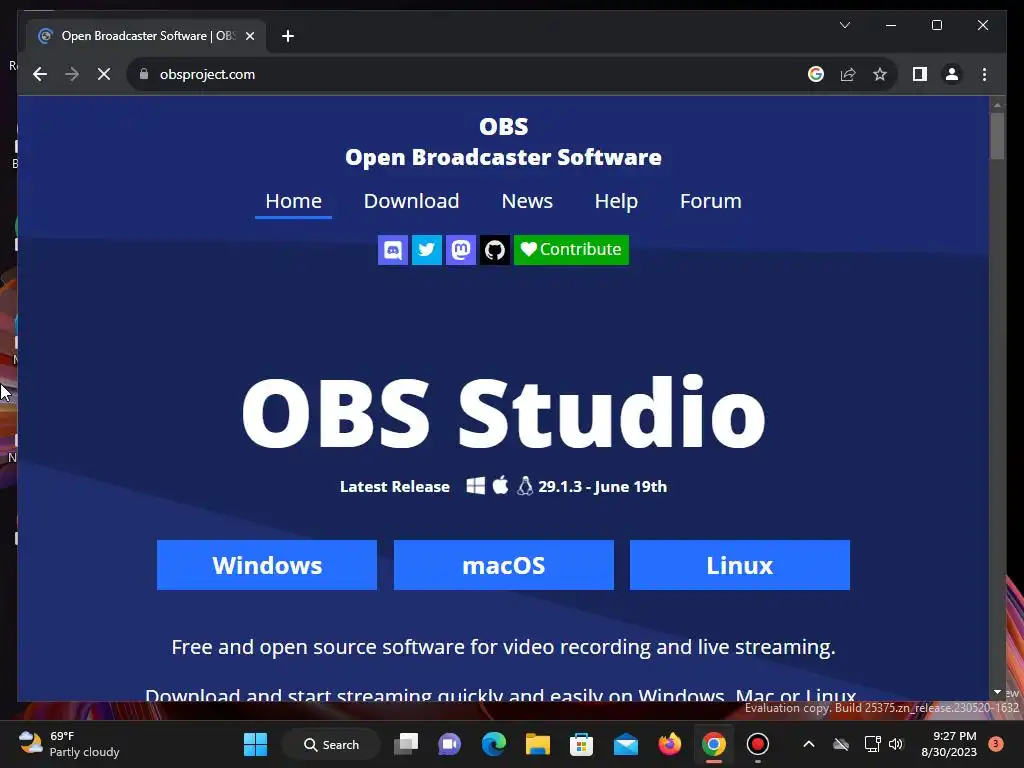Image resolution: width=1024 pixels, height=768 pixels.
Task: Stop loading the page
Action: [x=104, y=74]
